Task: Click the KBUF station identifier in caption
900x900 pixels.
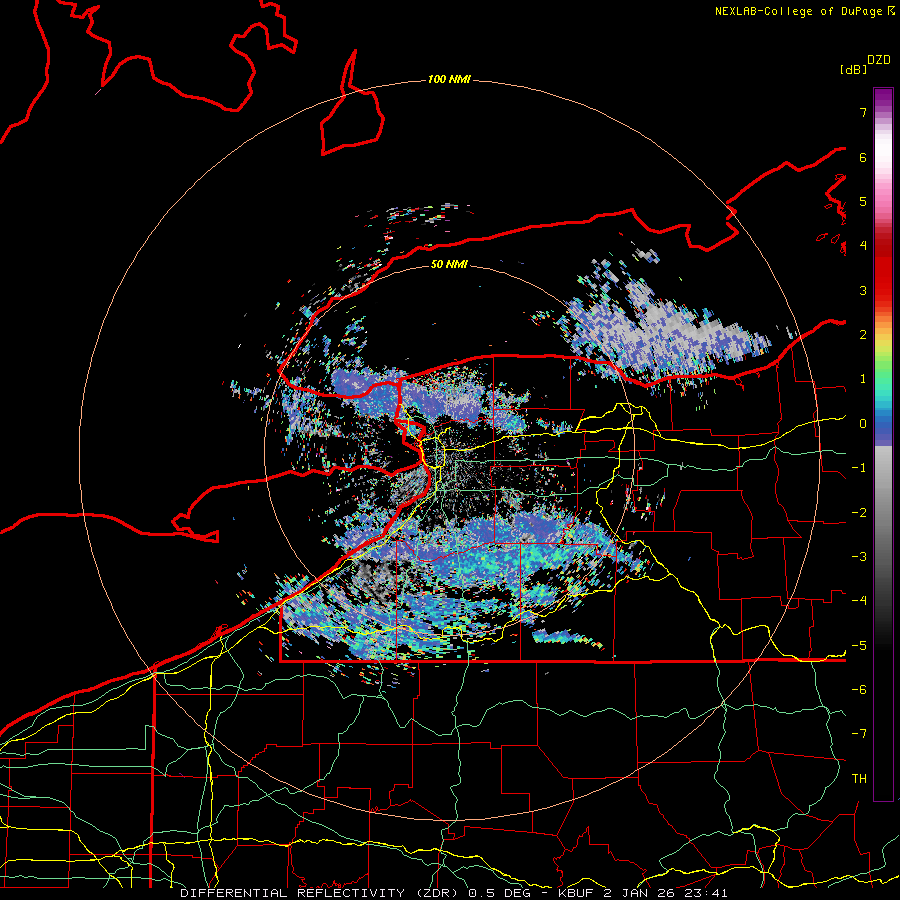Action: 576,893
